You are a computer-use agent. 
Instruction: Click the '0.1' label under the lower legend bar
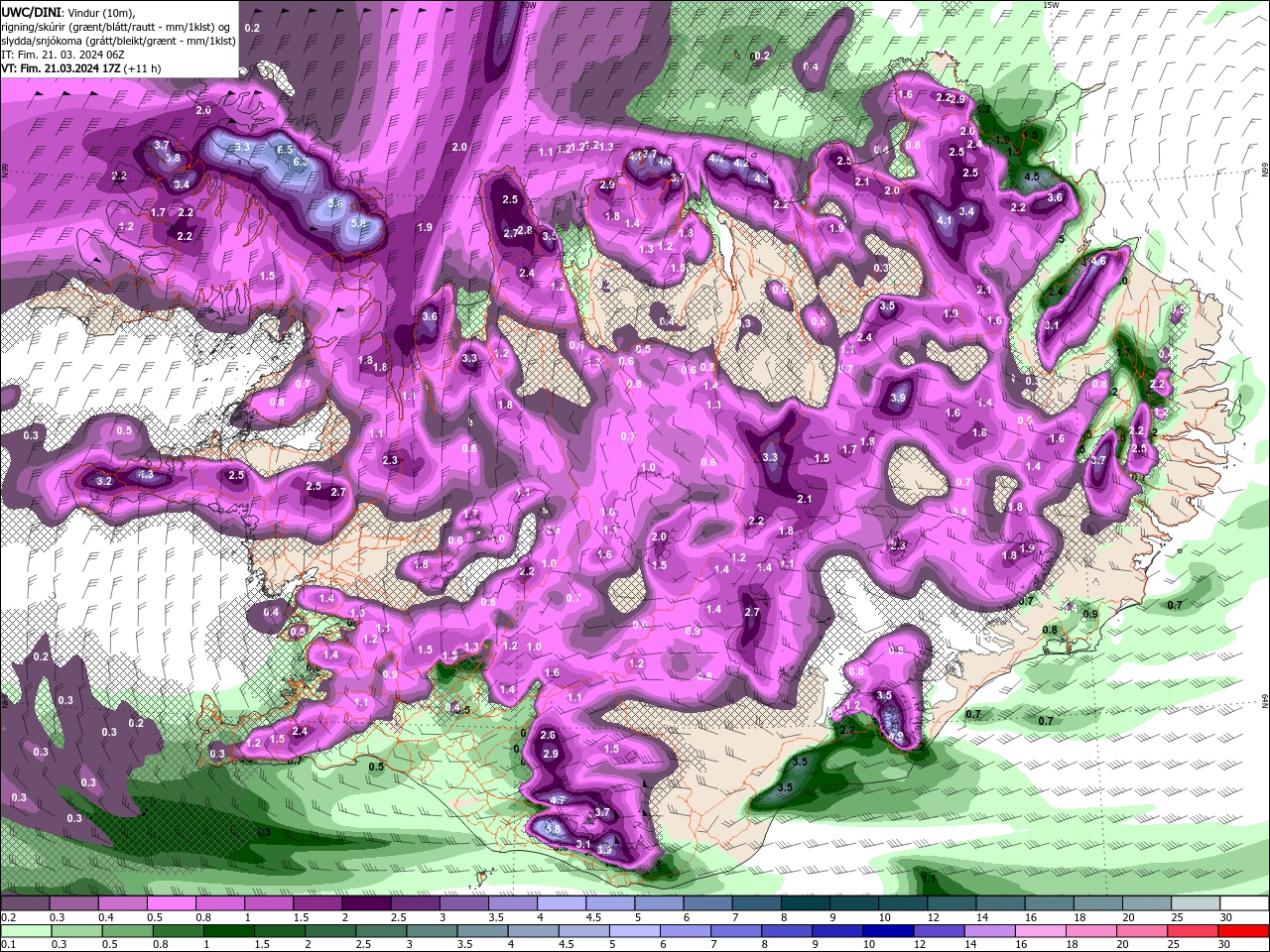pyautogui.click(x=9, y=945)
